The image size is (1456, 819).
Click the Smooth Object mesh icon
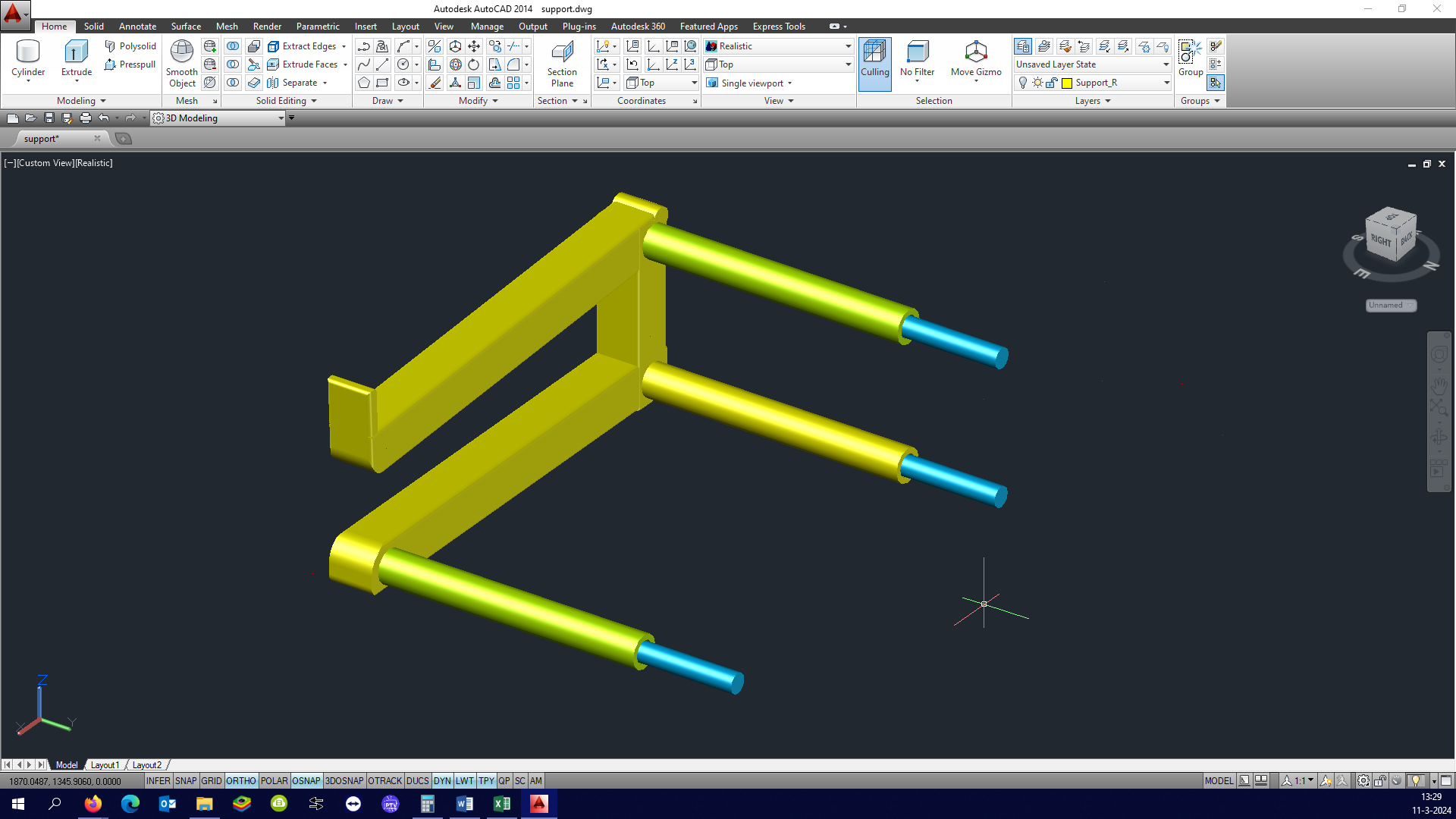click(x=182, y=64)
